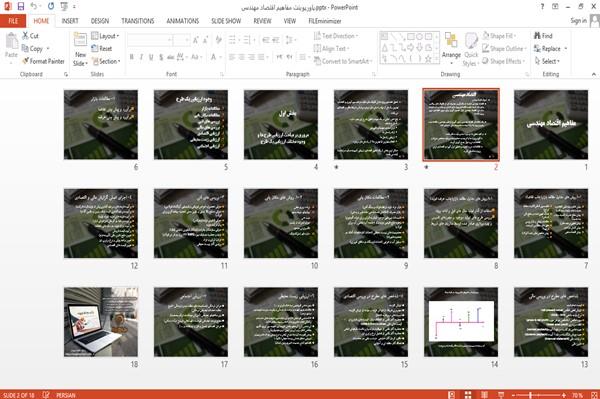
Task: Click the Undo arrow icon
Action: point(34,6)
